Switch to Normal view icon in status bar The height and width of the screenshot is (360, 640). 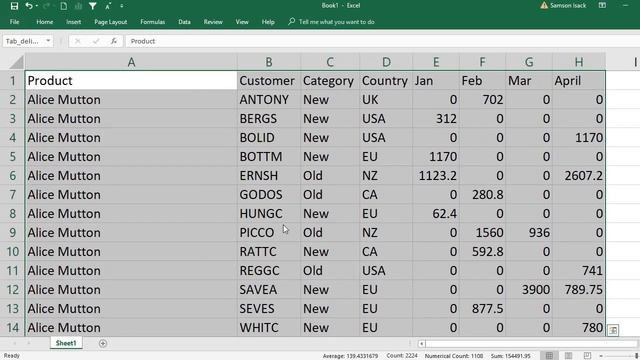click(x=549, y=356)
